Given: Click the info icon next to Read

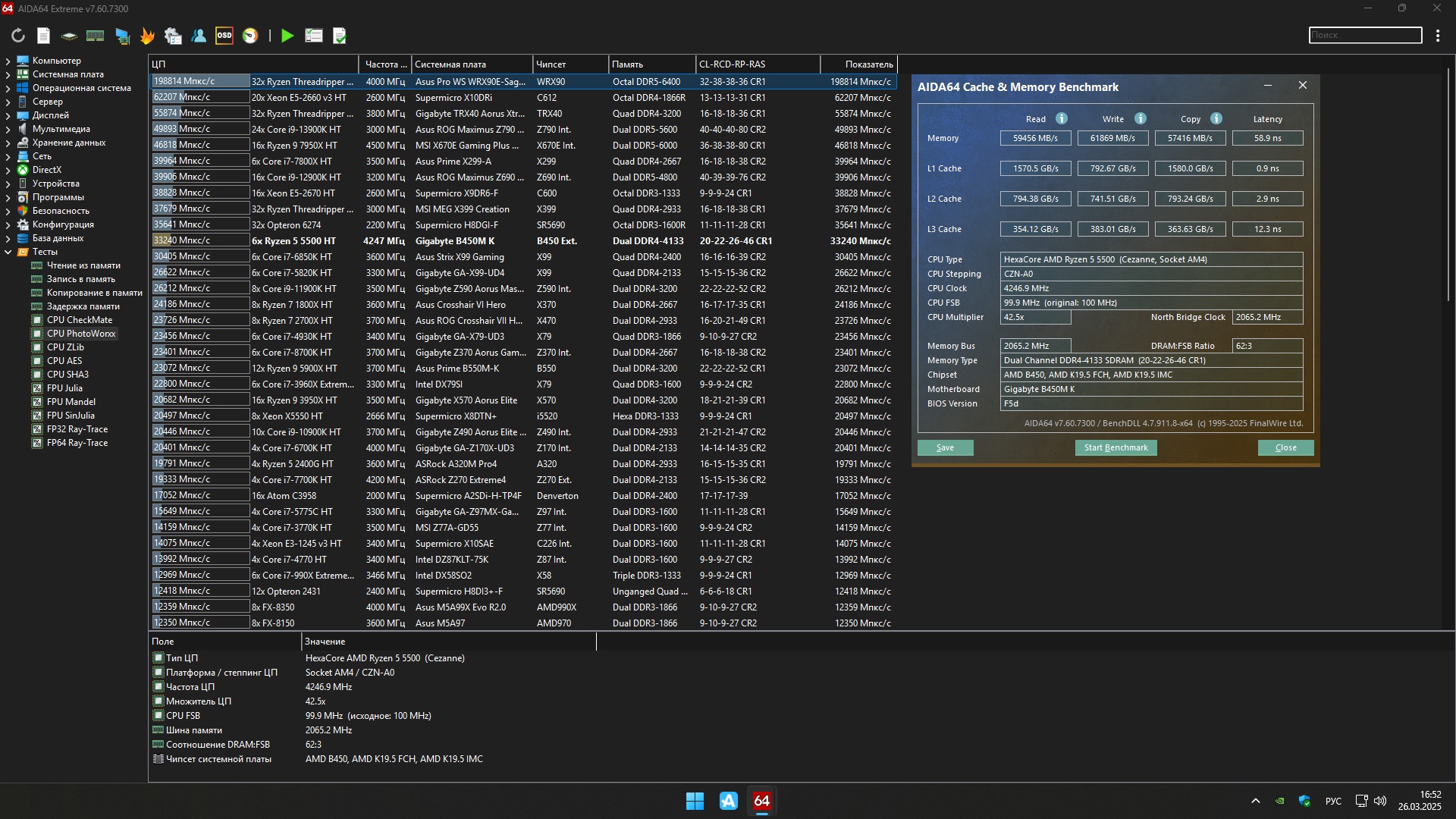Looking at the screenshot, I should click(x=1062, y=118).
